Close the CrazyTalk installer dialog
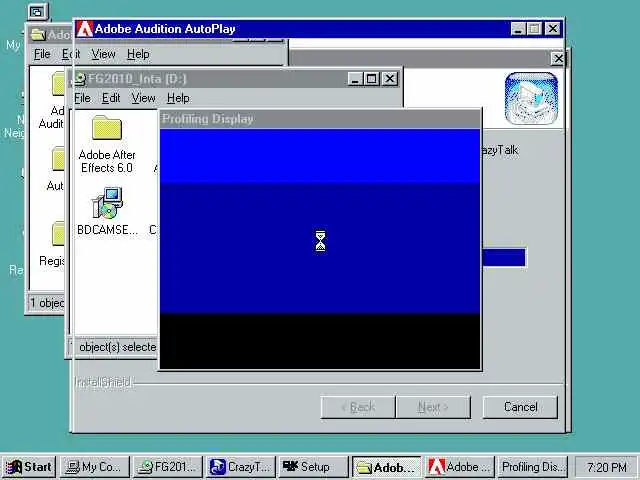Viewport: 640px width, 480px height. click(558, 59)
